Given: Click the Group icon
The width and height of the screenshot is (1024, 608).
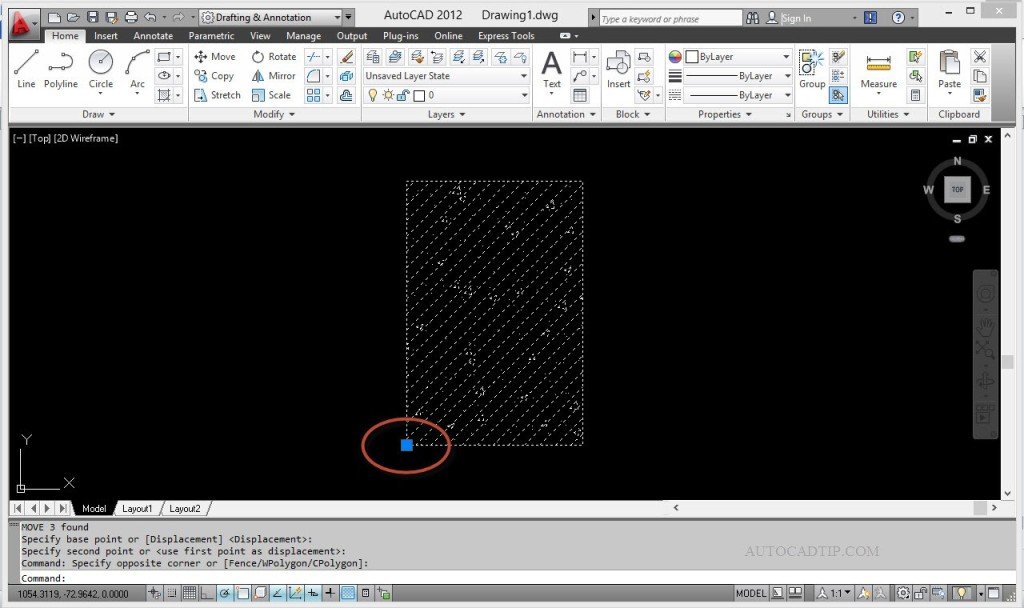Looking at the screenshot, I should 812,69.
